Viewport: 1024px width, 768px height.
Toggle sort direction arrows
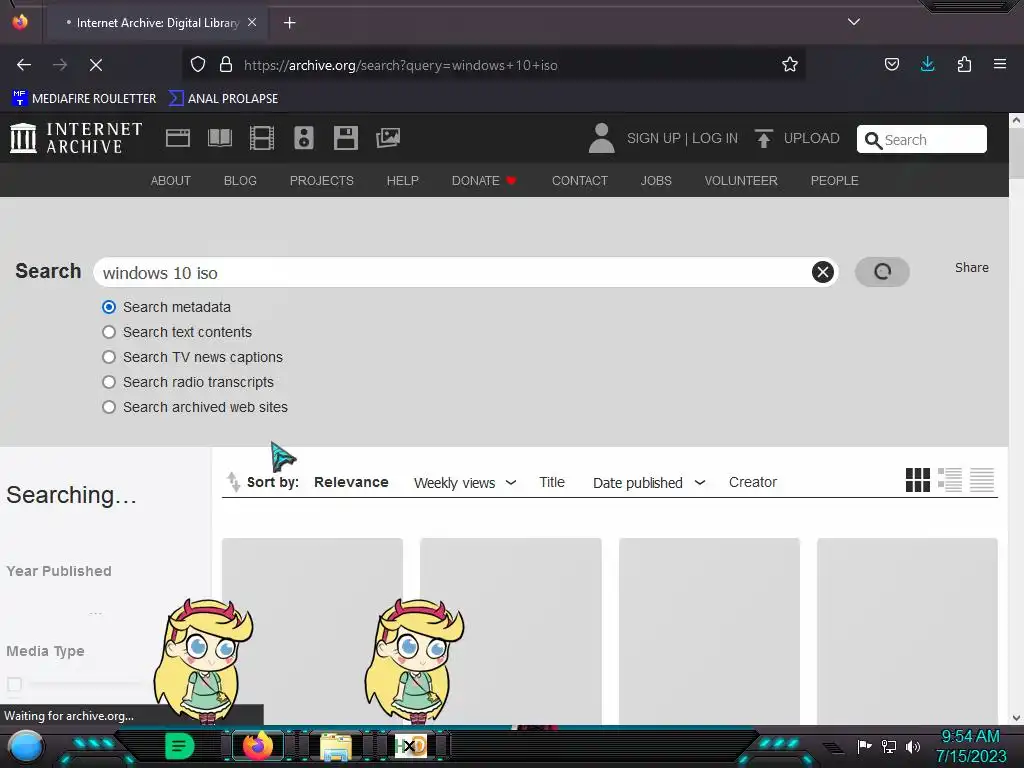(x=233, y=481)
